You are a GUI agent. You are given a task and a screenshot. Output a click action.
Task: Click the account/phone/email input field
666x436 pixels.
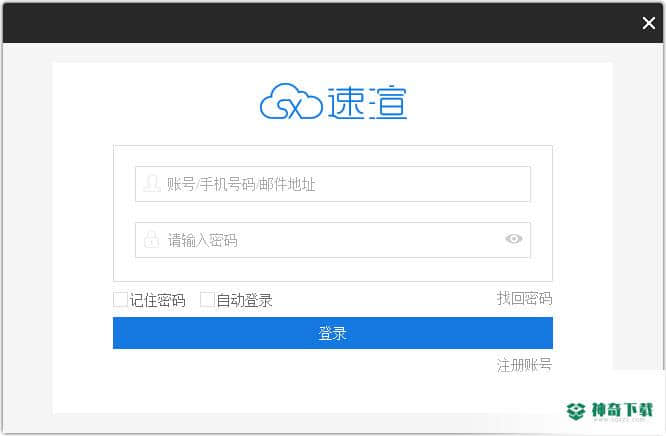333,184
